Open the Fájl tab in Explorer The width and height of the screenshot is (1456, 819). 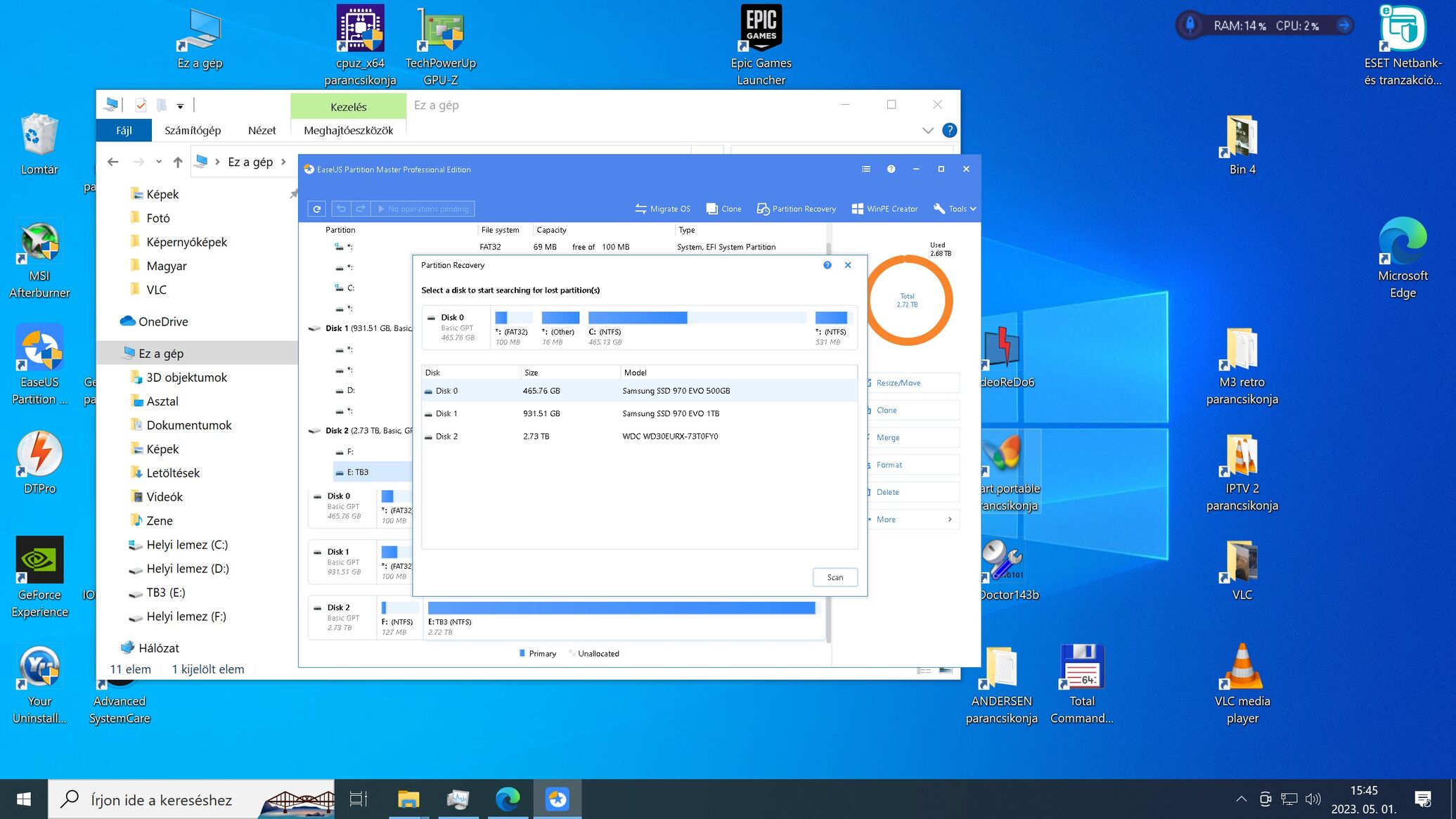[x=124, y=130]
